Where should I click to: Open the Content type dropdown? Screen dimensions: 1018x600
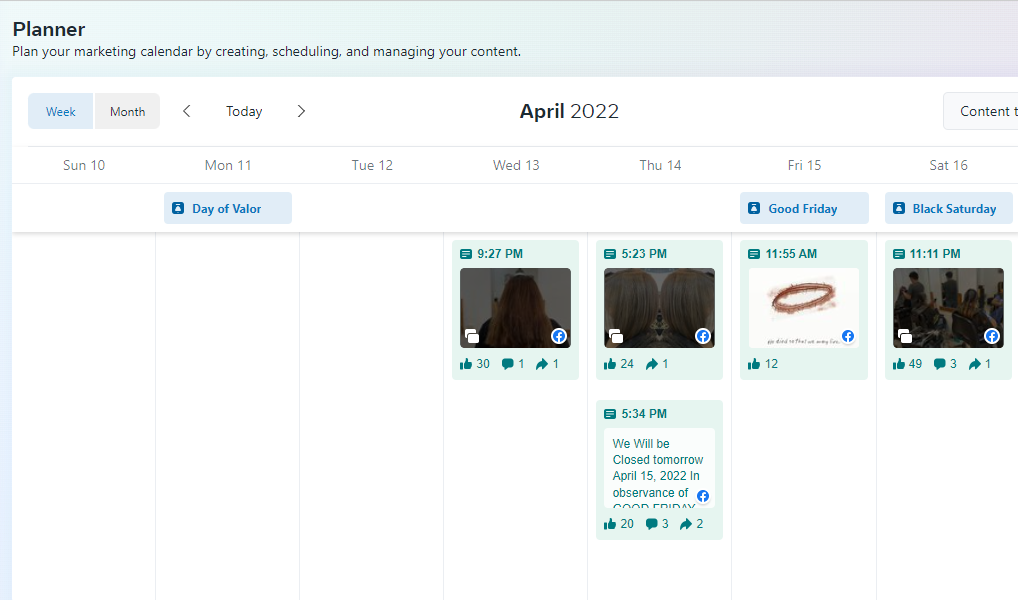[x=980, y=111]
